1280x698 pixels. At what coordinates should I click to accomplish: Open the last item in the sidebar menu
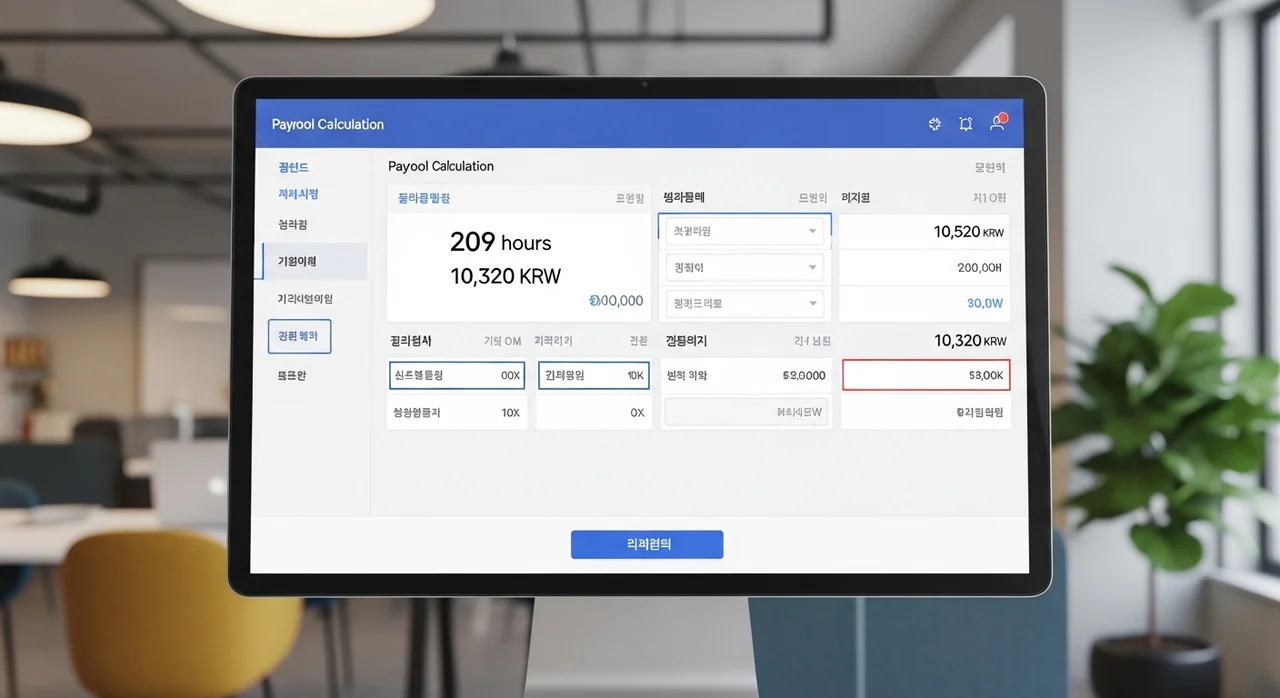293,376
